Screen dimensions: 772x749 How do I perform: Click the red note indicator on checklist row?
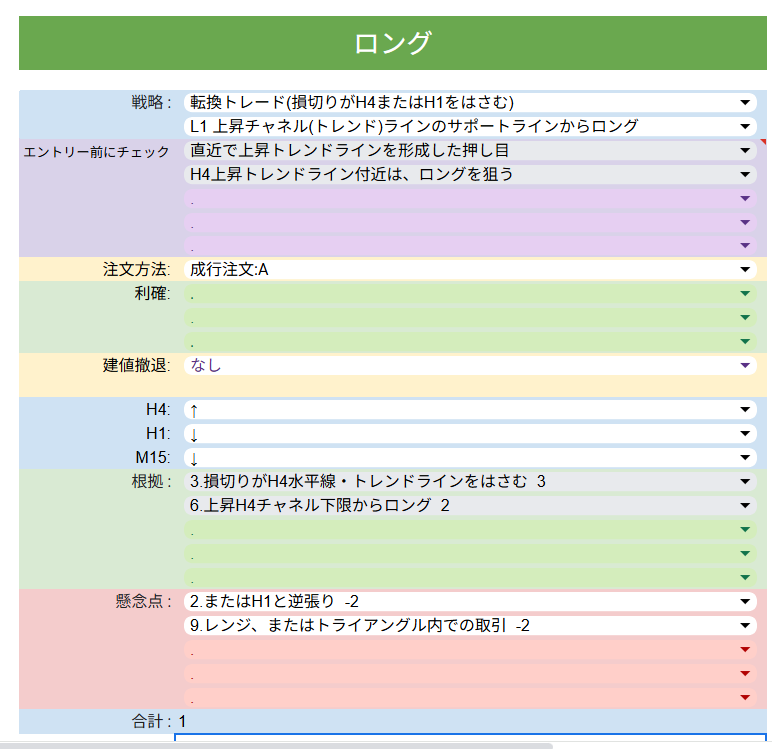pos(763,142)
